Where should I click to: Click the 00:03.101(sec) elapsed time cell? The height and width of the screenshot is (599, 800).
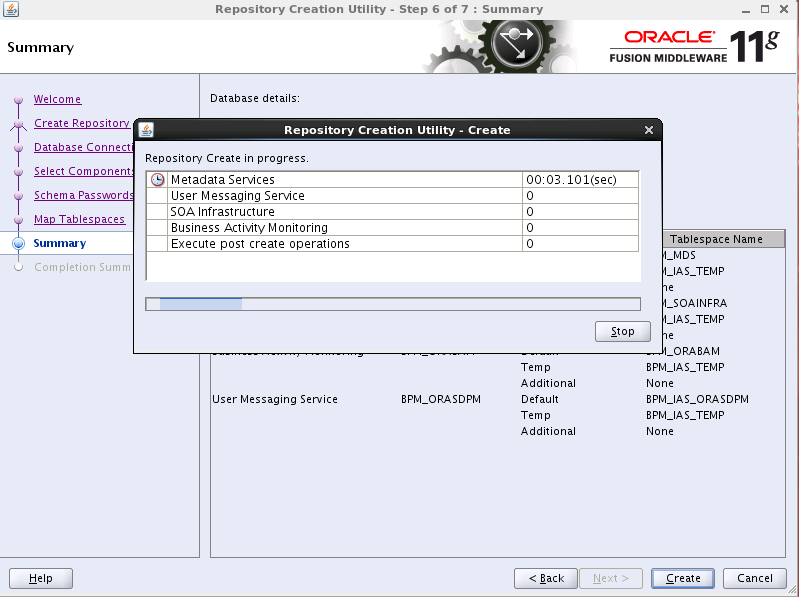click(580, 180)
